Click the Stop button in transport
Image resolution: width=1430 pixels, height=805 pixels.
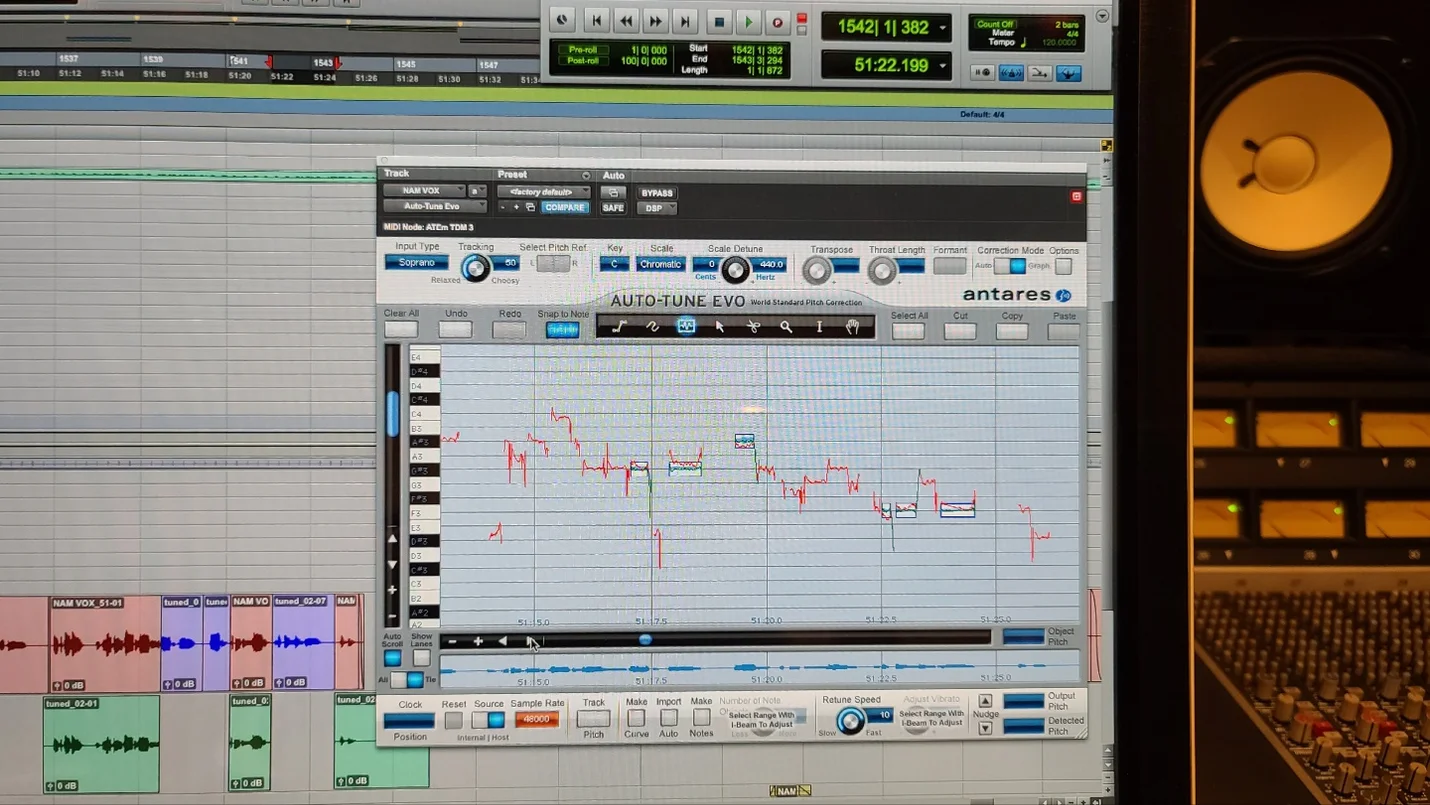(718, 20)
